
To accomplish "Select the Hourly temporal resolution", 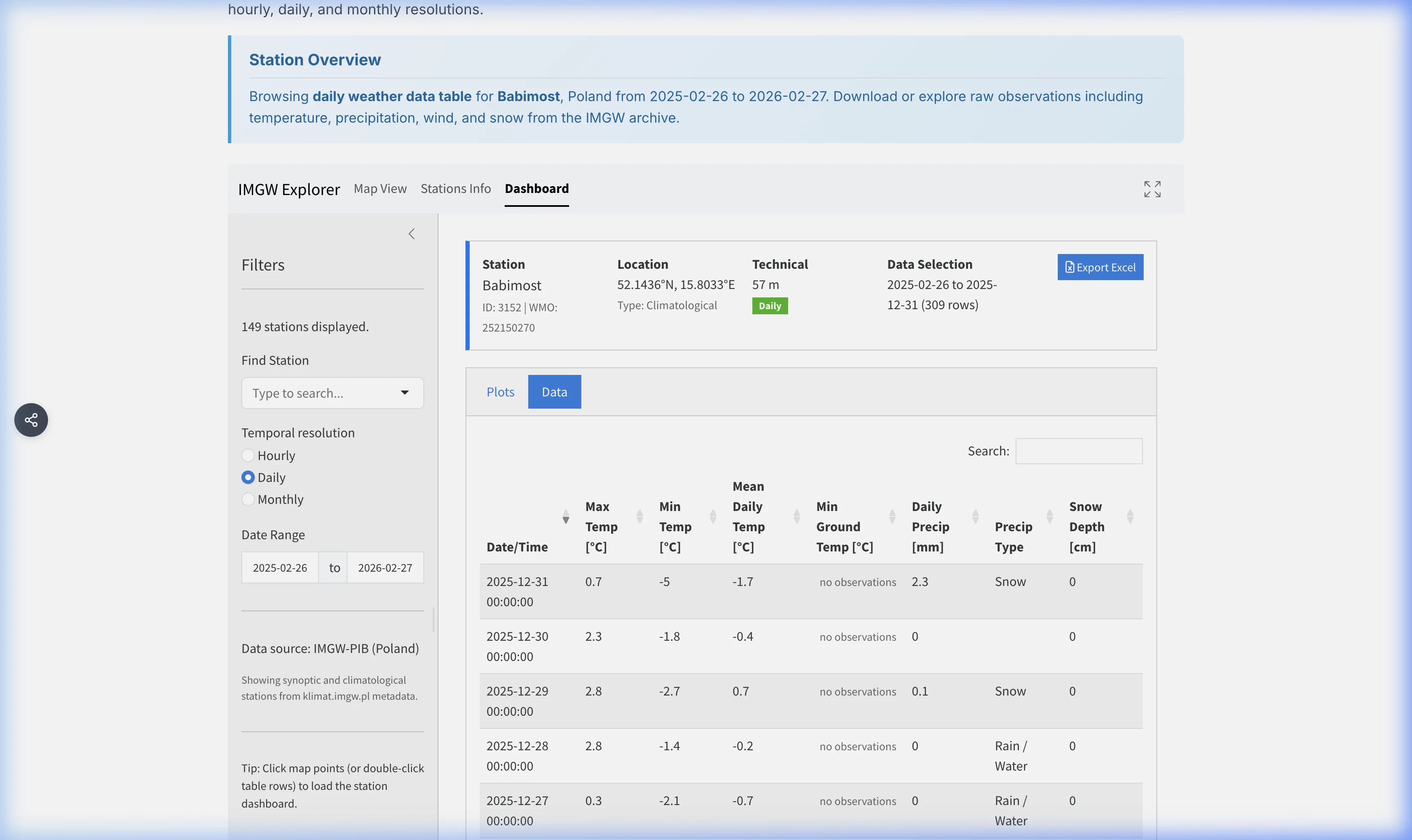I will [248, 455].
